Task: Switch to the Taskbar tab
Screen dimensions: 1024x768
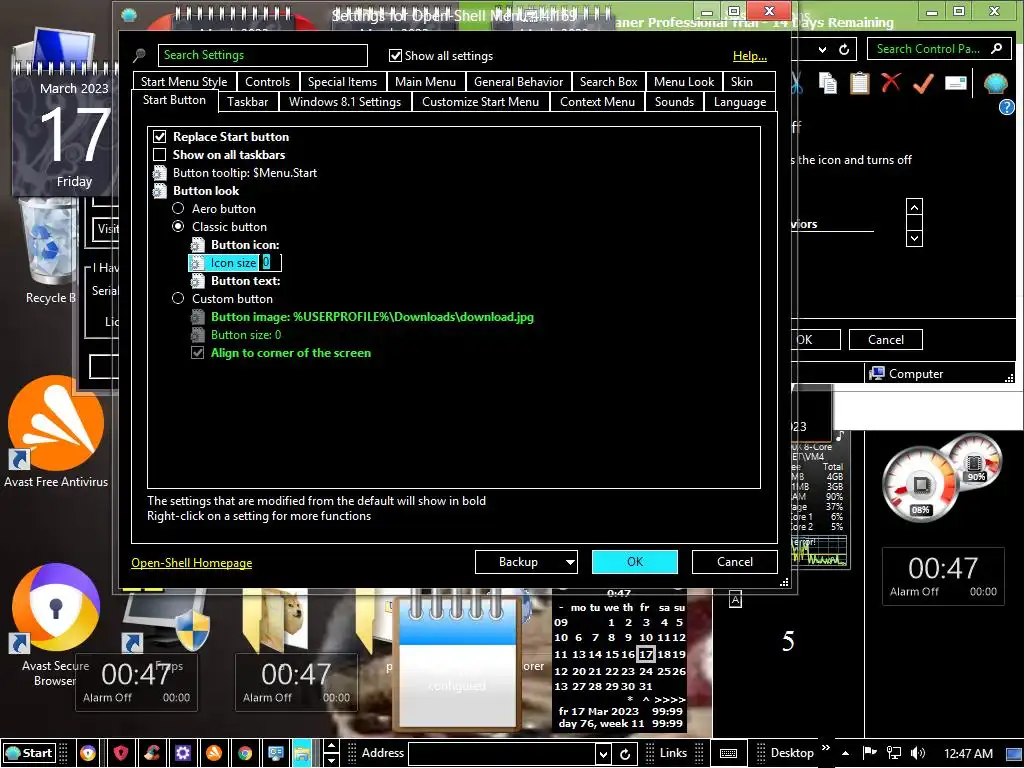Action: (x=248, y=102)
